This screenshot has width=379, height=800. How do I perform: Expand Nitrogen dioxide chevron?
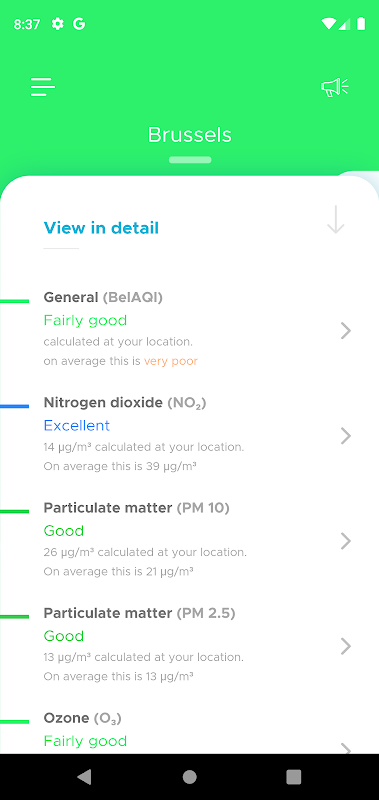click(x=346, y=436)
